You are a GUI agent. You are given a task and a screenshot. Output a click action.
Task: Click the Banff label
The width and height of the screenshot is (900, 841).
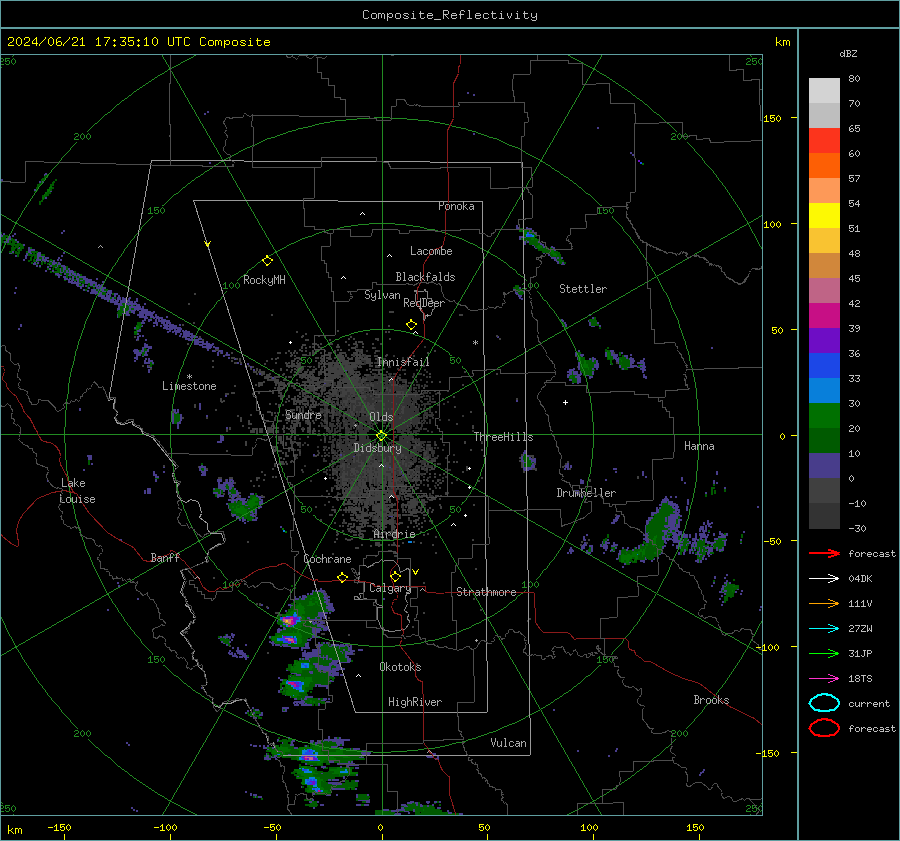[165, 557]
